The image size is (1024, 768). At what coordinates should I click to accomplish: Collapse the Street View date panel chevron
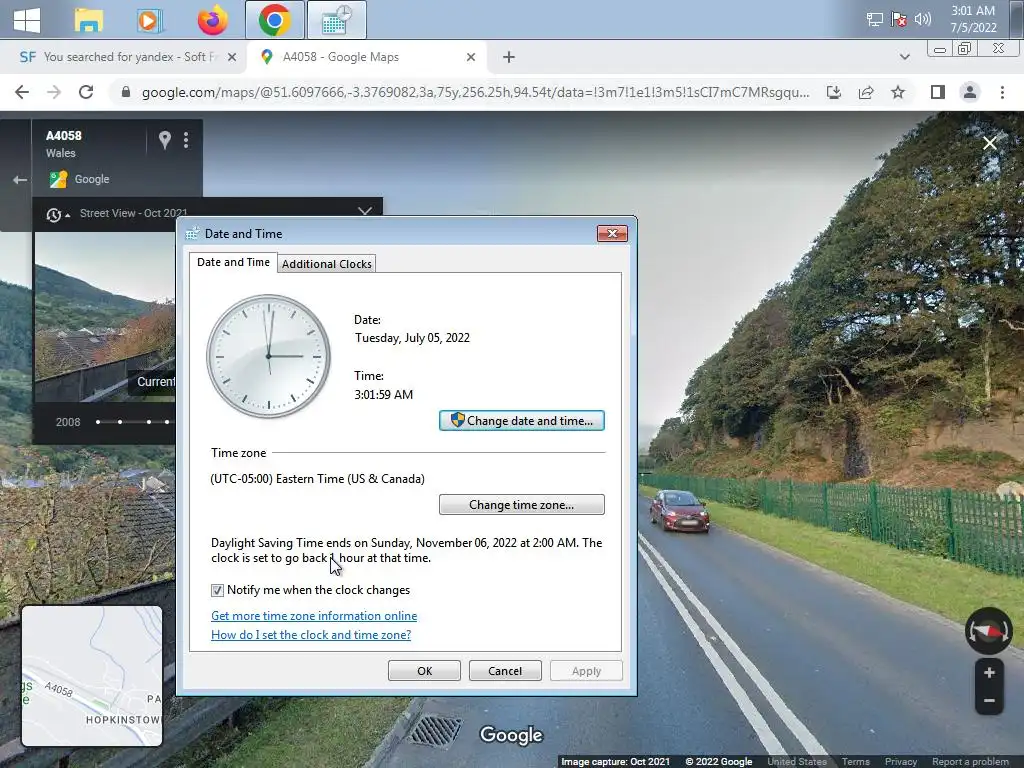365,211
